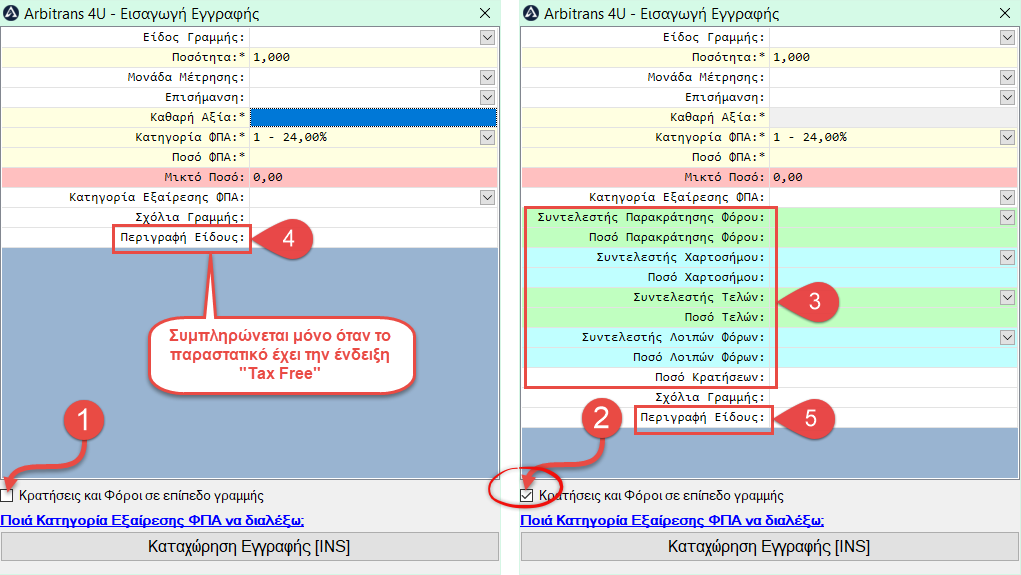Click Ποσό Λοιπών Φόρων field

click(893, 357)
